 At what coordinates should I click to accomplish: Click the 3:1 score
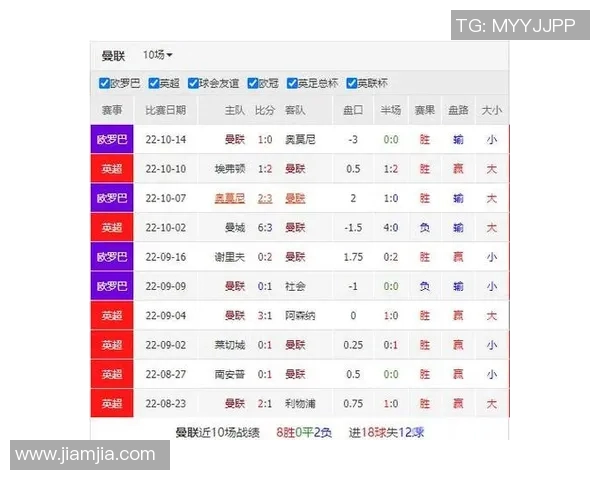tap(265, 316)
